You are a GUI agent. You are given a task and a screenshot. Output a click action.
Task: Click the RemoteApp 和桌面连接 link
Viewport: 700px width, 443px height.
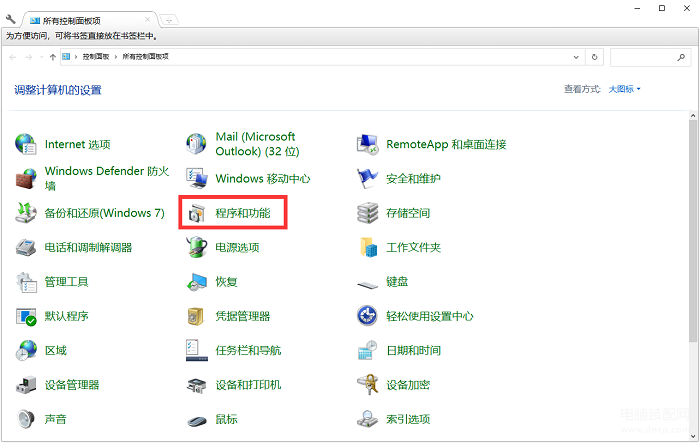click(x=446, y=145)
